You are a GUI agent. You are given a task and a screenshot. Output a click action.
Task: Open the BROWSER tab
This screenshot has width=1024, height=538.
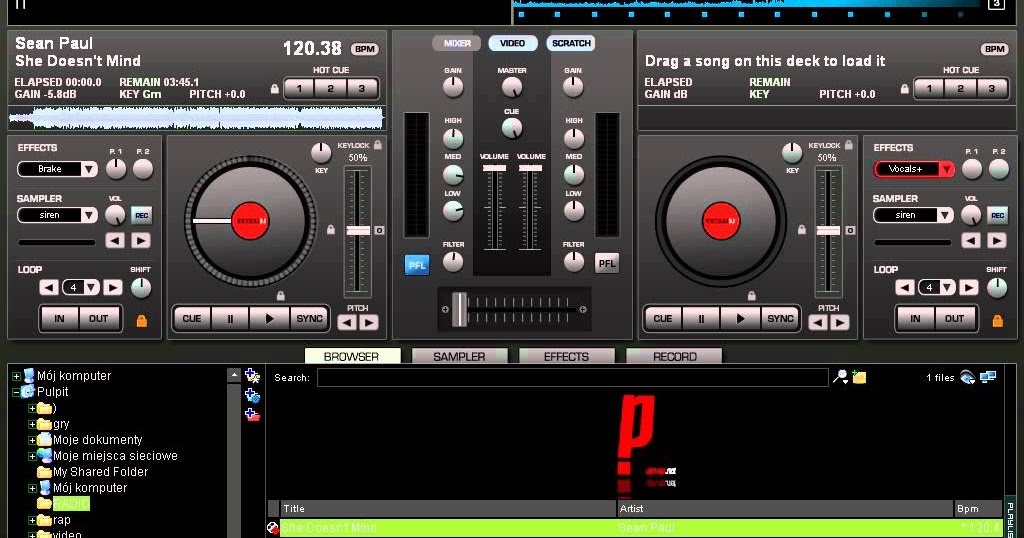click(351, 356)
